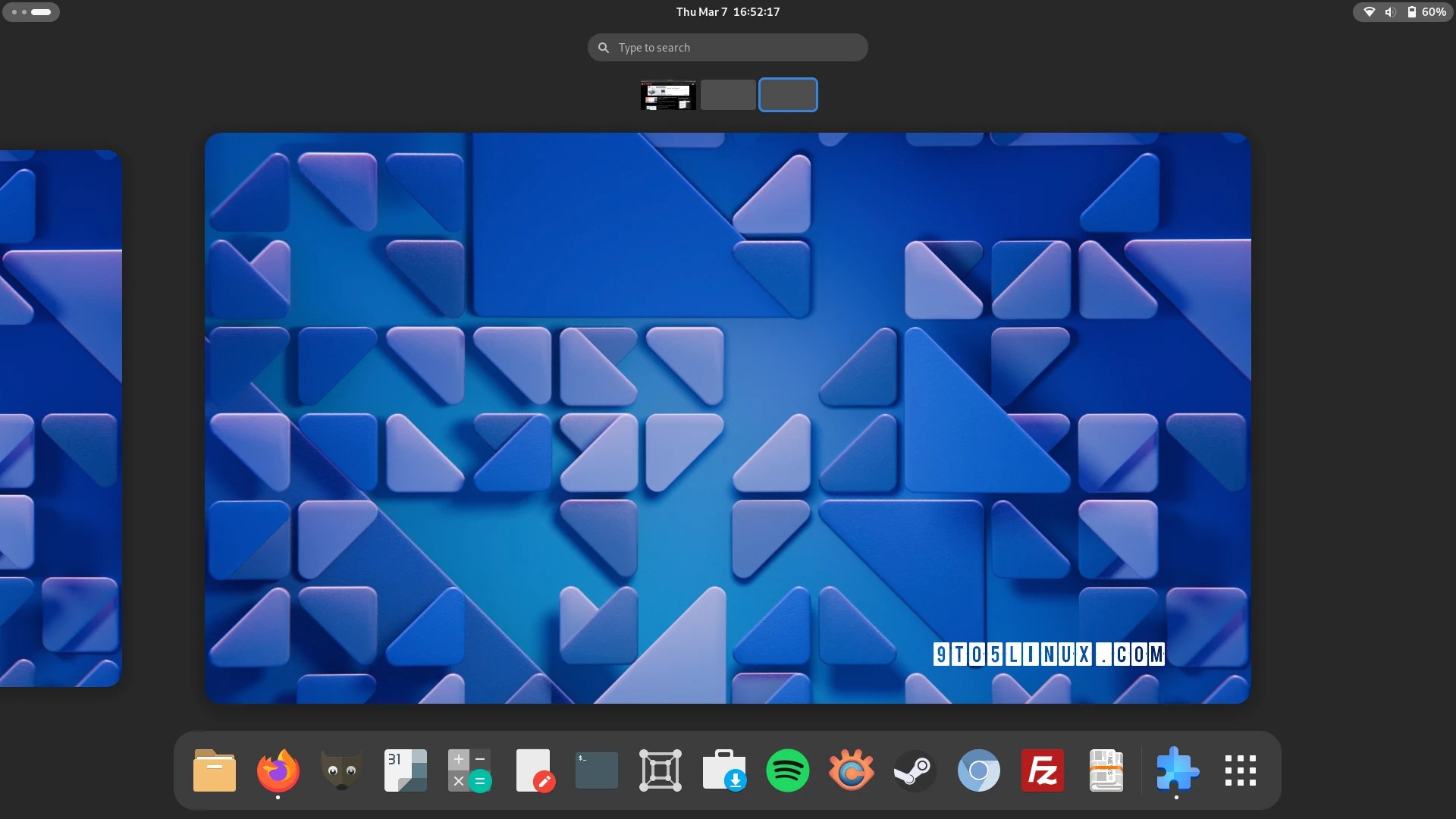Image resolution: width=1456 pixels, height=819 pixels.
Task: Open the Boxes virtualization app icon
Action: 661,770
